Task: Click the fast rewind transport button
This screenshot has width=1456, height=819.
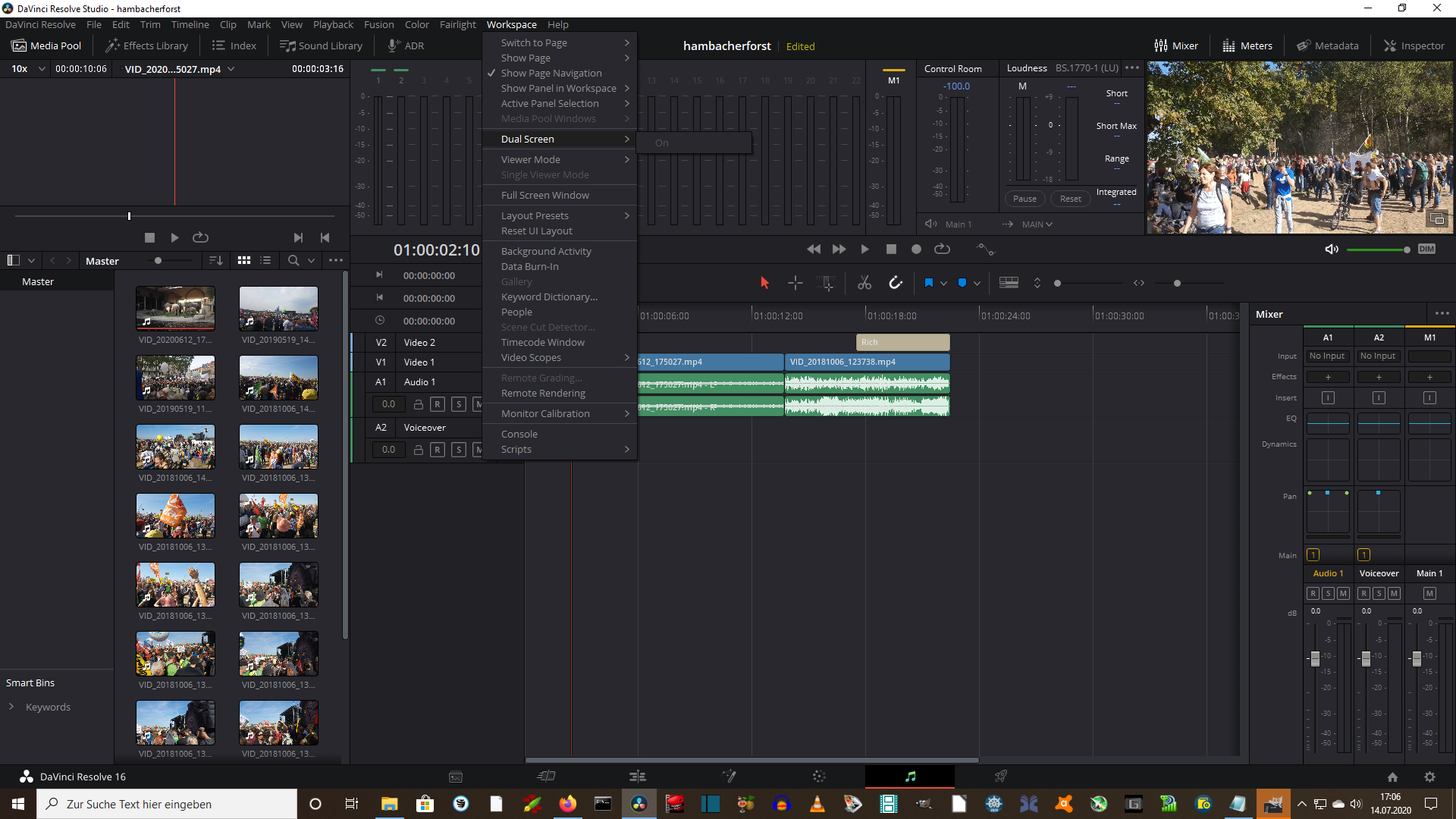Action: coord(814,249)
